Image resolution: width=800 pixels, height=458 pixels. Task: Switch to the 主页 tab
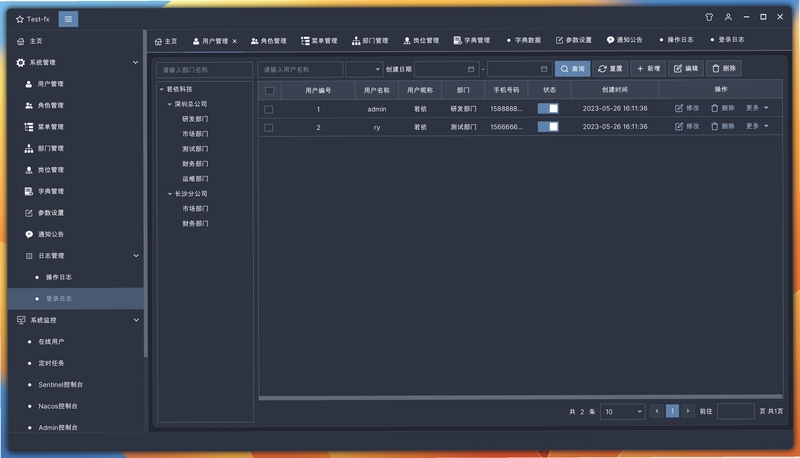(166, 41)
